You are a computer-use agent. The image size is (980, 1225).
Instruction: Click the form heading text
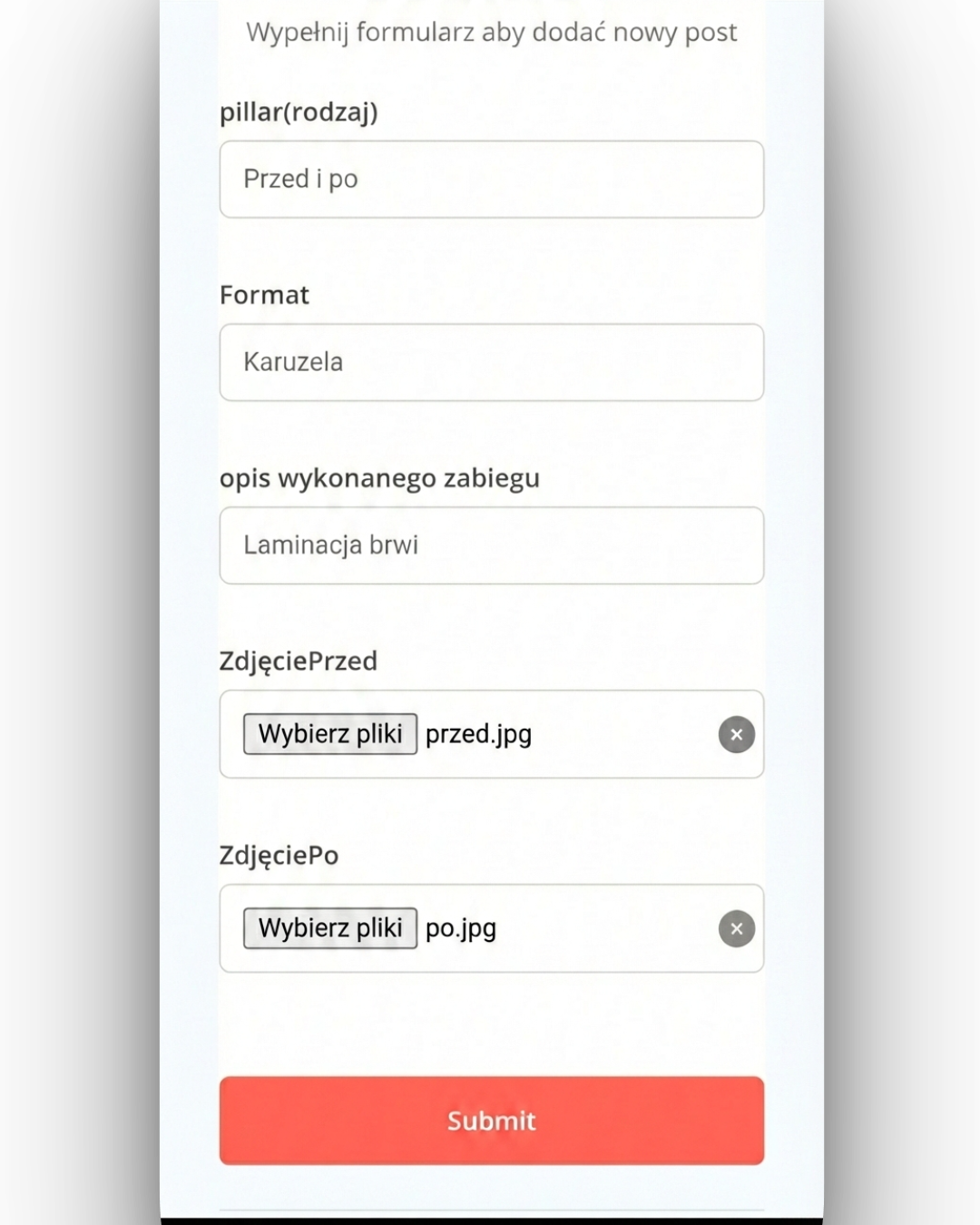(491, 32)
